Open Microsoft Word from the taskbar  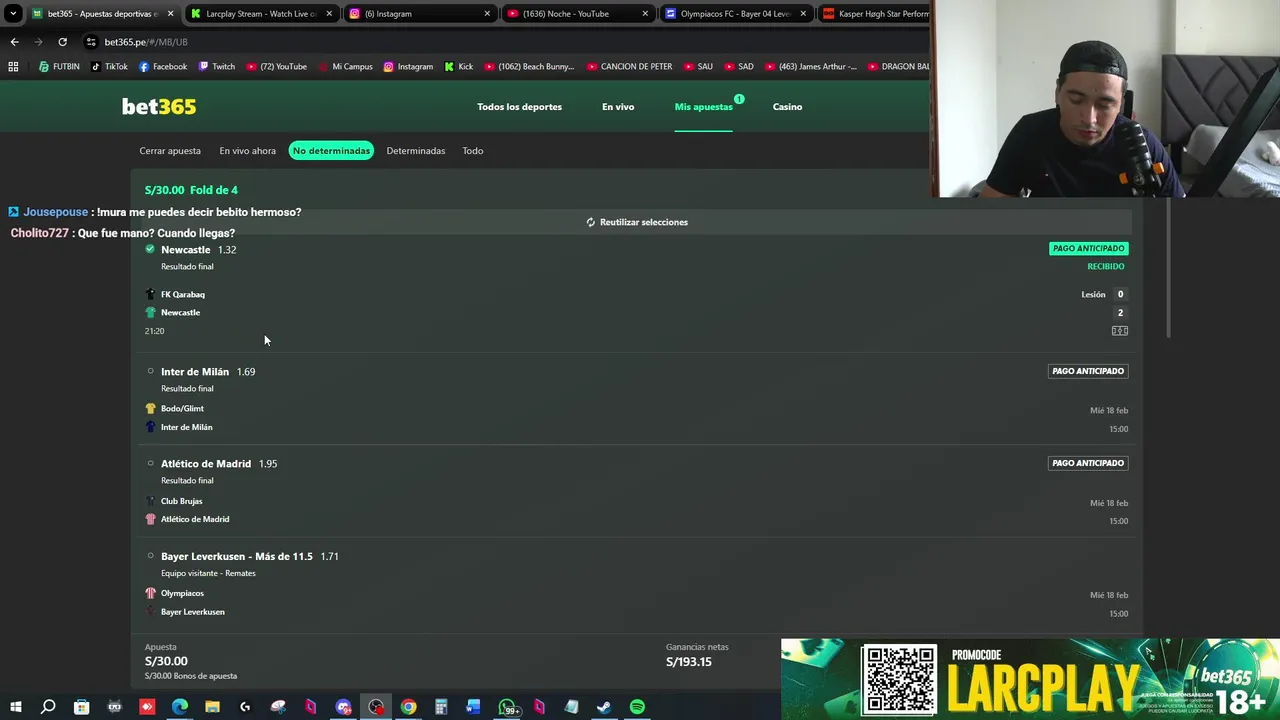473,707
